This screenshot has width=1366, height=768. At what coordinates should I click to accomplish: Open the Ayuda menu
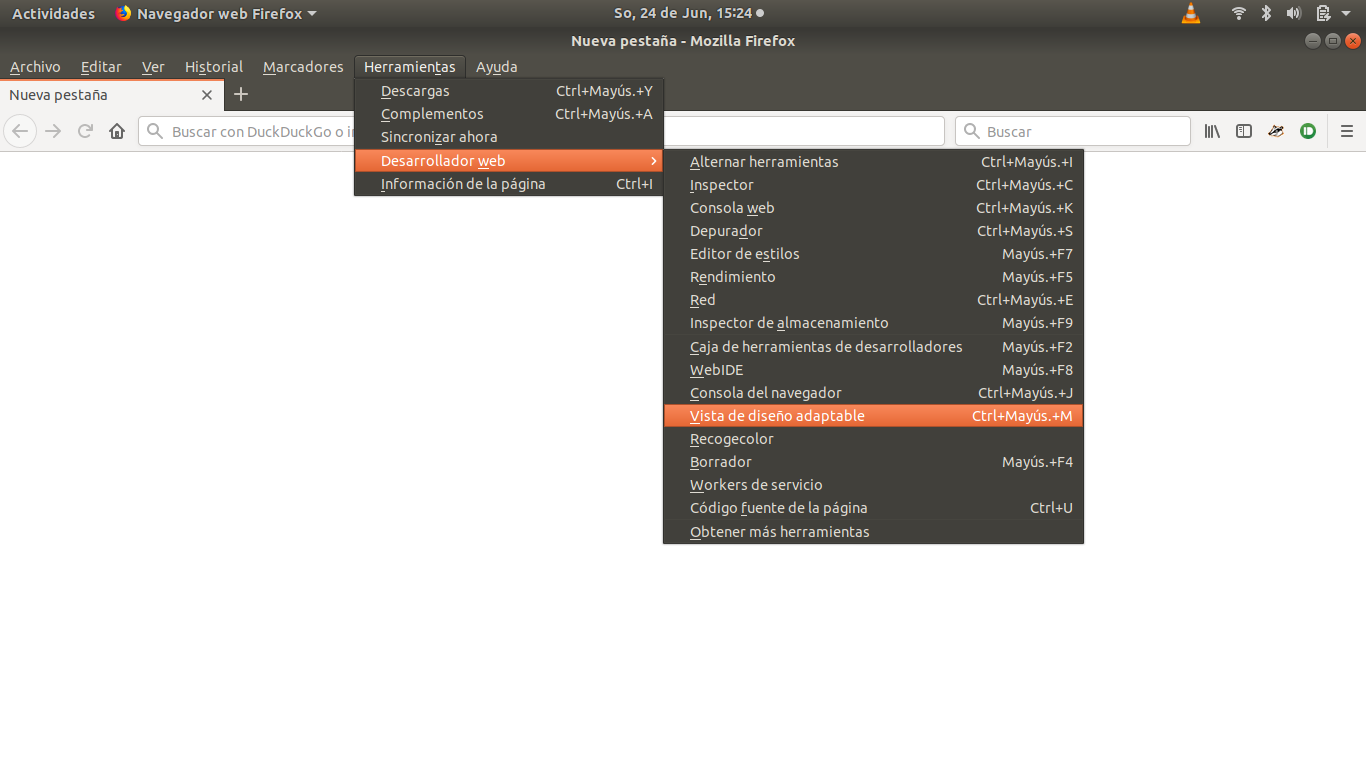point(497,67)
